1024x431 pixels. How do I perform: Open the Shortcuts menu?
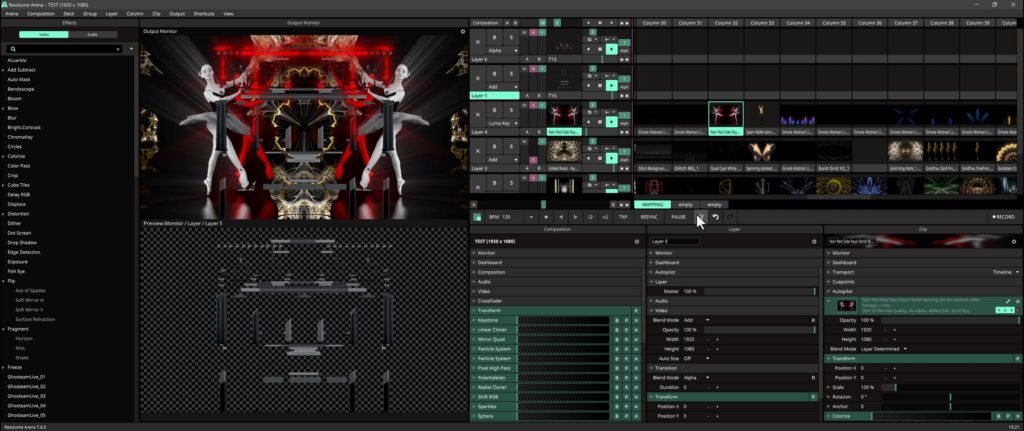pyautogui.click(x=204, y=13)
